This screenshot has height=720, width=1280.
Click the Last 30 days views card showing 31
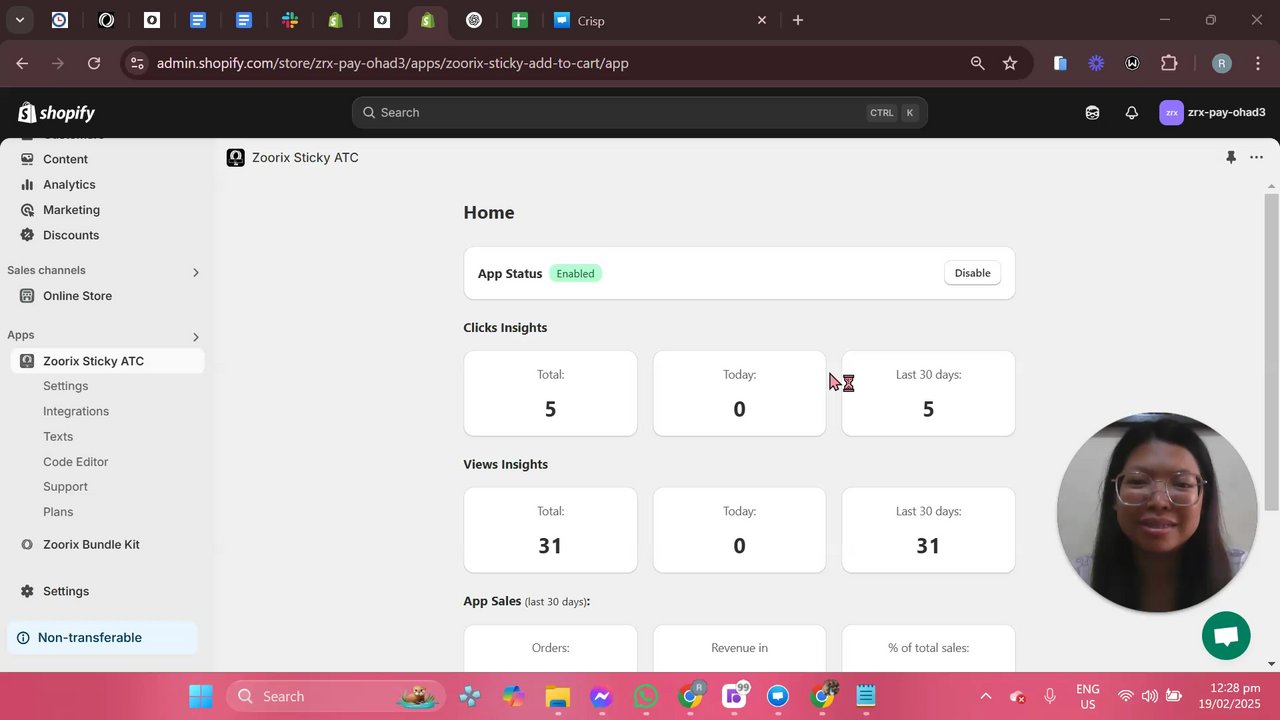[928, 530]
